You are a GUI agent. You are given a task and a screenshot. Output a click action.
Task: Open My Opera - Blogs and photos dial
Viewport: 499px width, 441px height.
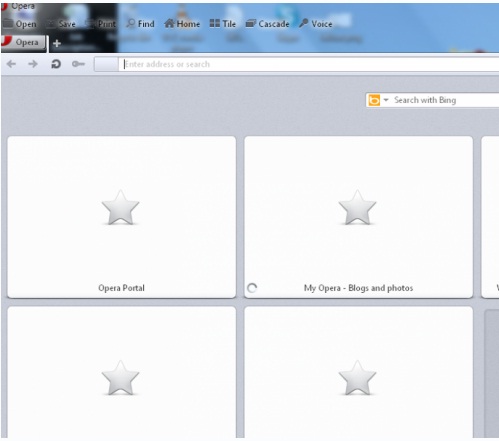pos(359,217)
